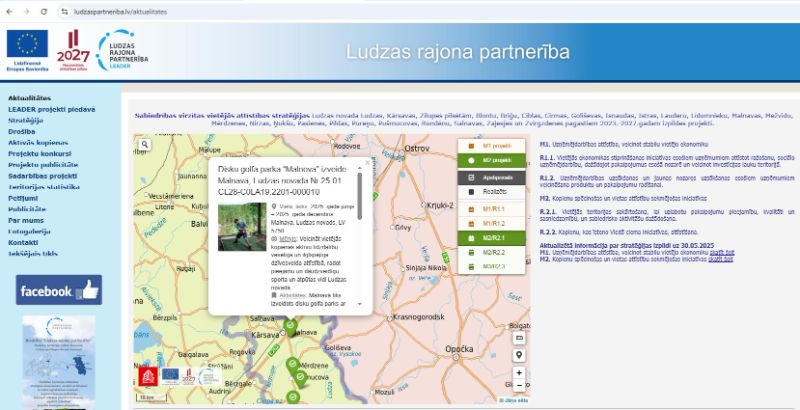
Task: Open Aktualitātes in the sidebar menu
Action: (x=30, y=98)
